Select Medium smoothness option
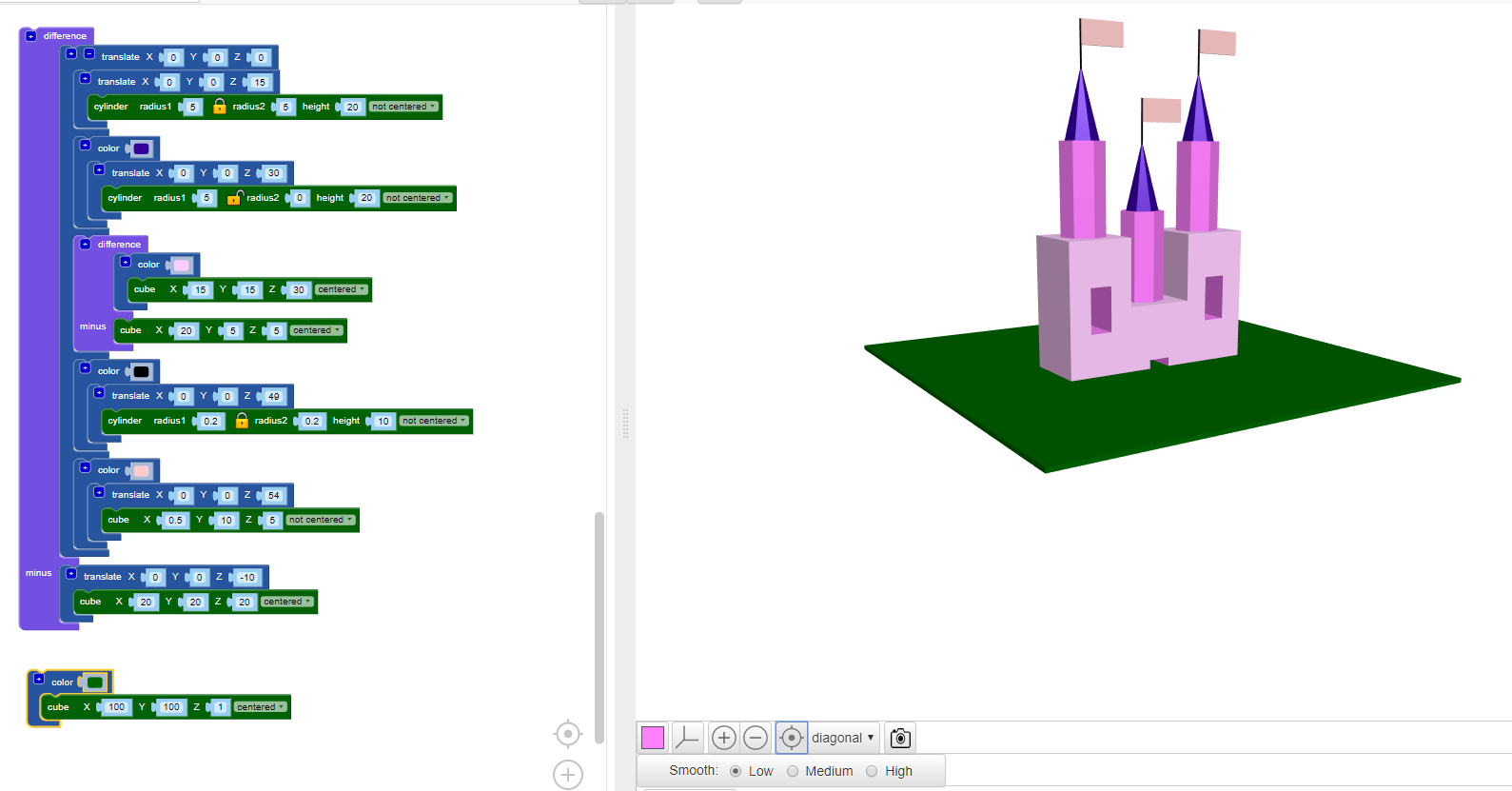This screenshot has height=791, width=1512. pyautogui.click(x=793, y=771)
